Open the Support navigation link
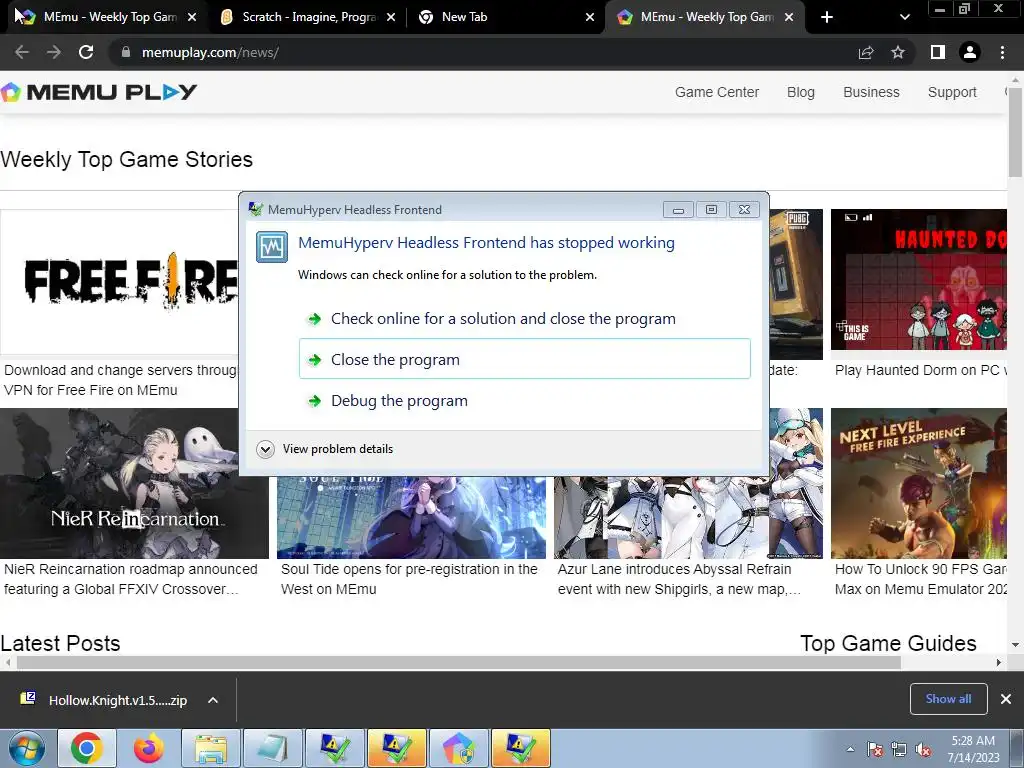Screen dimensions: 1024x768 pyautogui.click(x=952, y=92)
